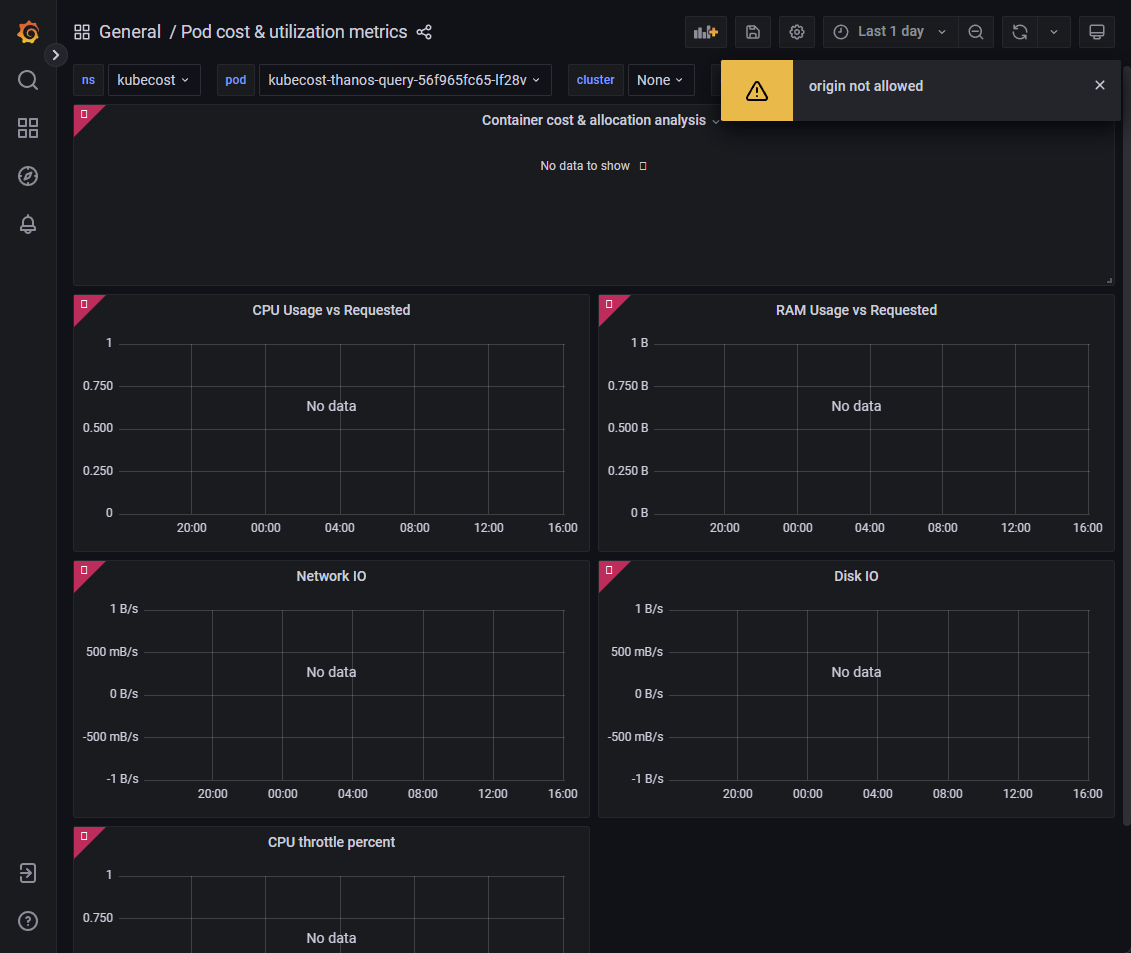Navigate to the General folder breadcrumb
The height and width of the screenshot is (953, 1131).
coord(130,31)
